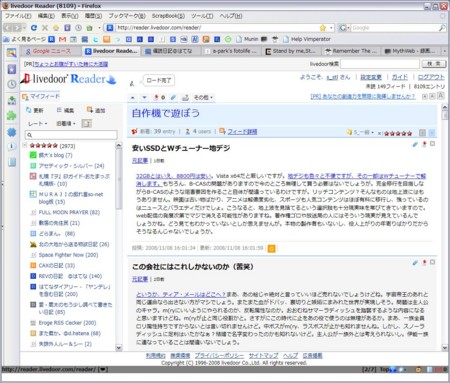This screenshot has height=383, width=450.
Task: Toggle feed list view button next to 旧着順
Action: [x=86, y=124]
